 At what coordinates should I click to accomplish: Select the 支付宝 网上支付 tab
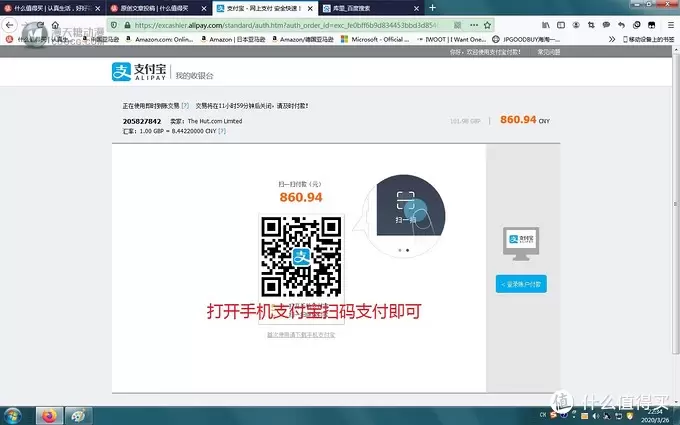[x=265, y=8]
